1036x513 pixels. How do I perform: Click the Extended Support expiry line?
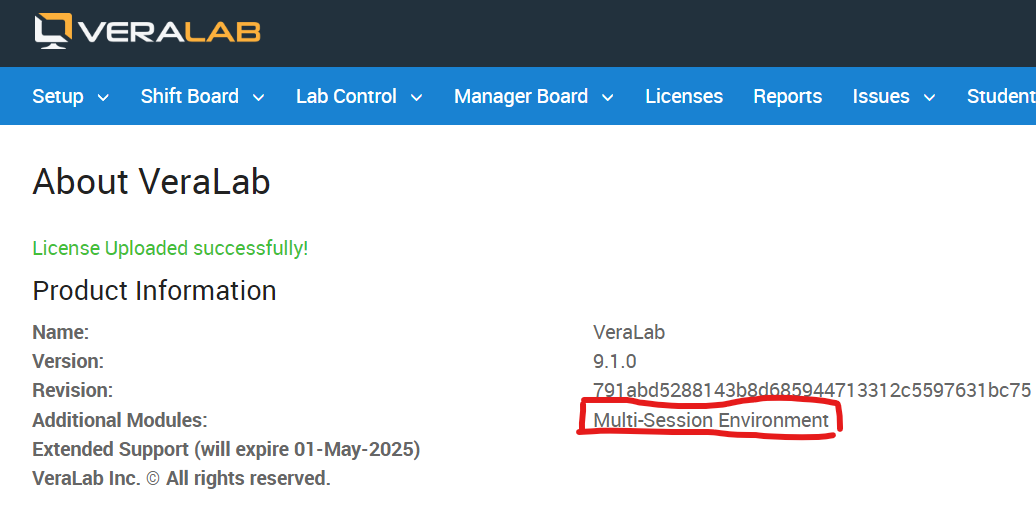pos(226,450)
